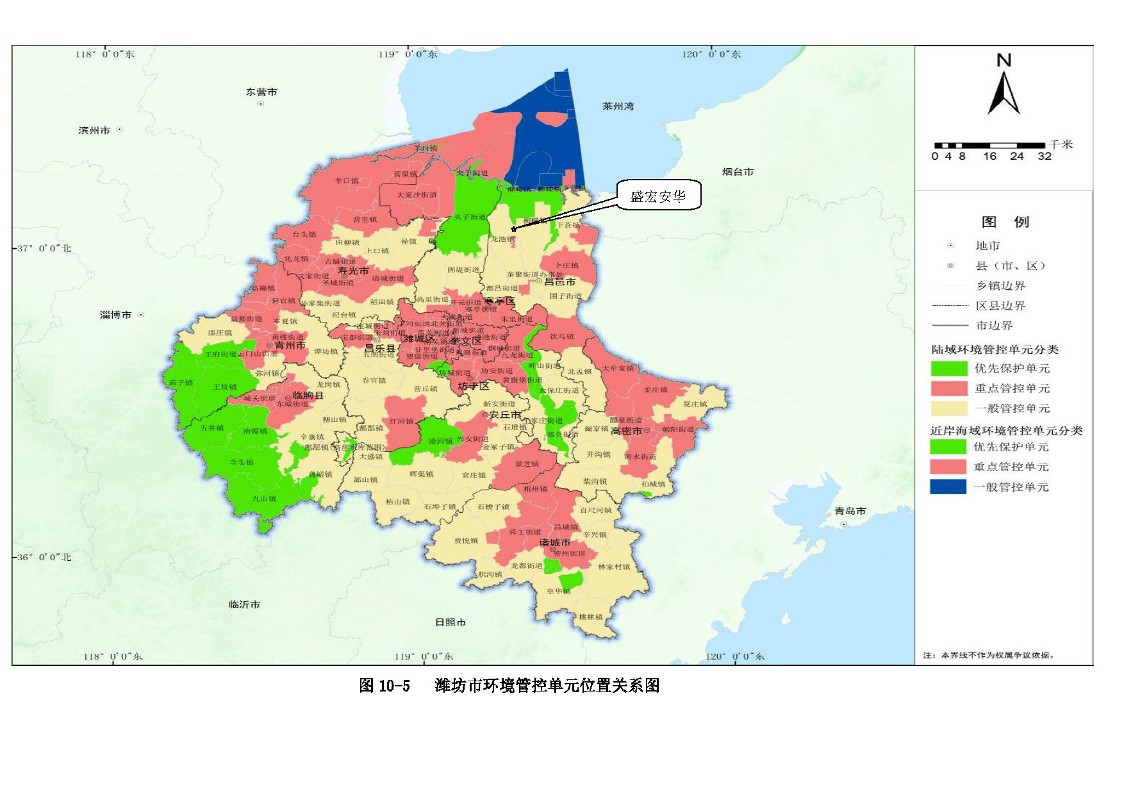
Task: Select the beige 一般管控单元 land legend swatch
Action: pos(950,408)
